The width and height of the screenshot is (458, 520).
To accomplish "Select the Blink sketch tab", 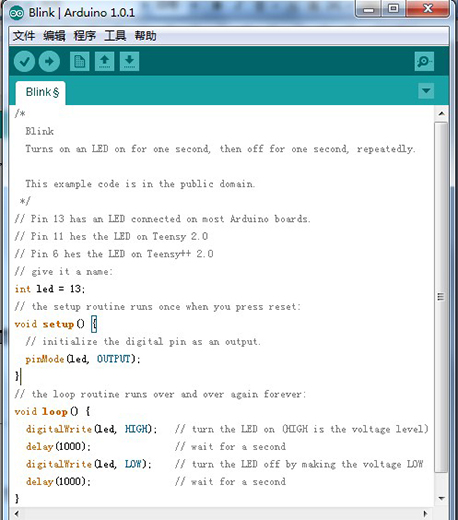I will 41,93.
